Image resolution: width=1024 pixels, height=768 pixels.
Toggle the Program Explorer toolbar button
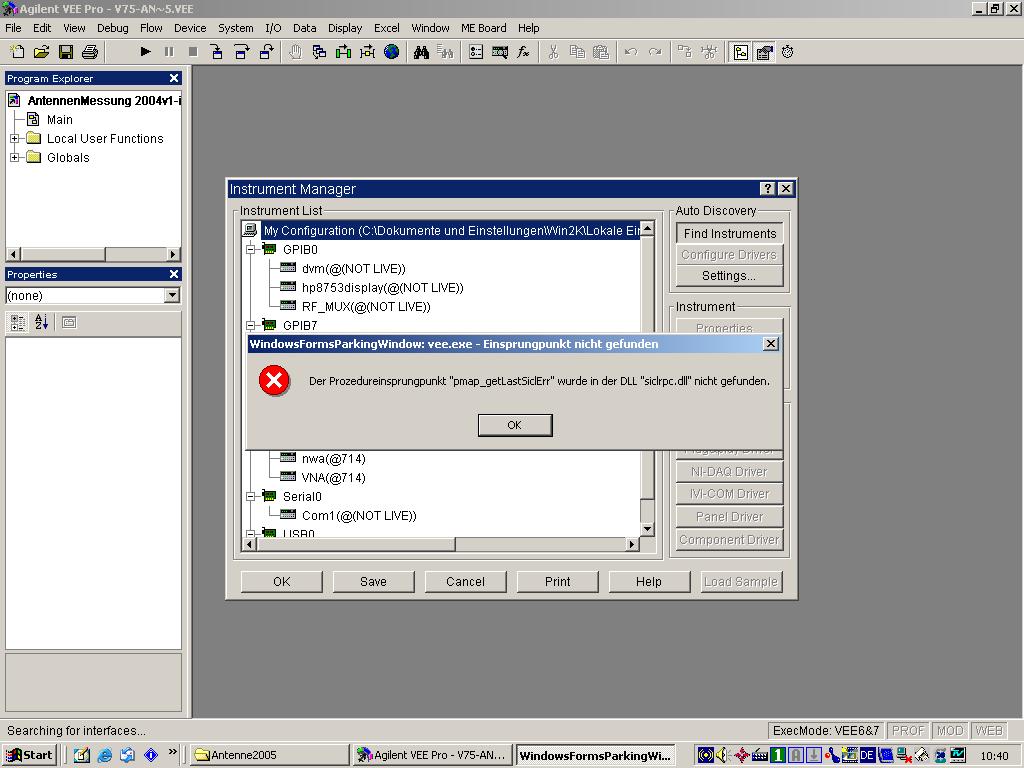pyautogui.click(x=740, y=52)
